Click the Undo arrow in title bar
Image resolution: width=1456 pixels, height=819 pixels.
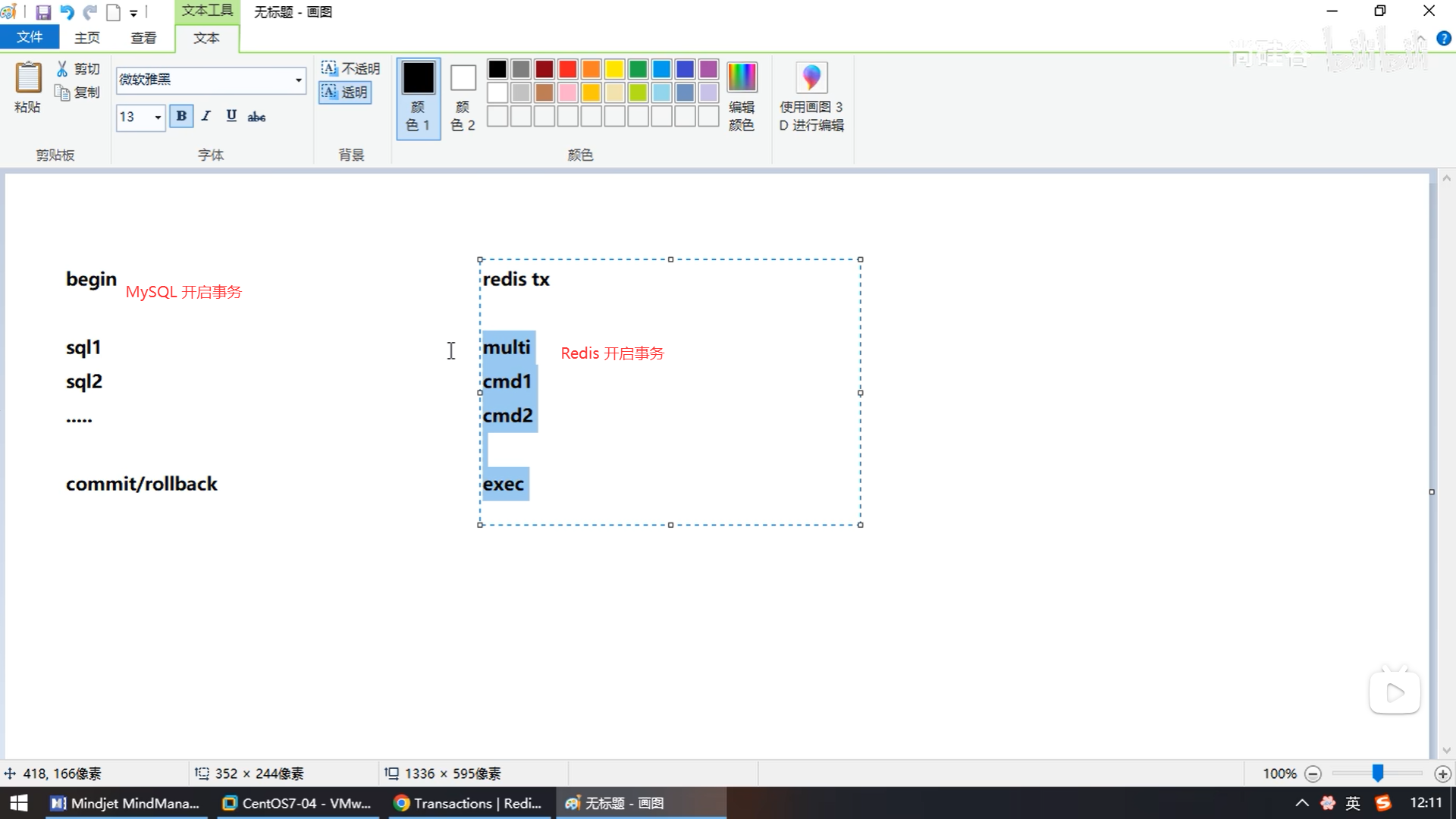pos(67,12)
